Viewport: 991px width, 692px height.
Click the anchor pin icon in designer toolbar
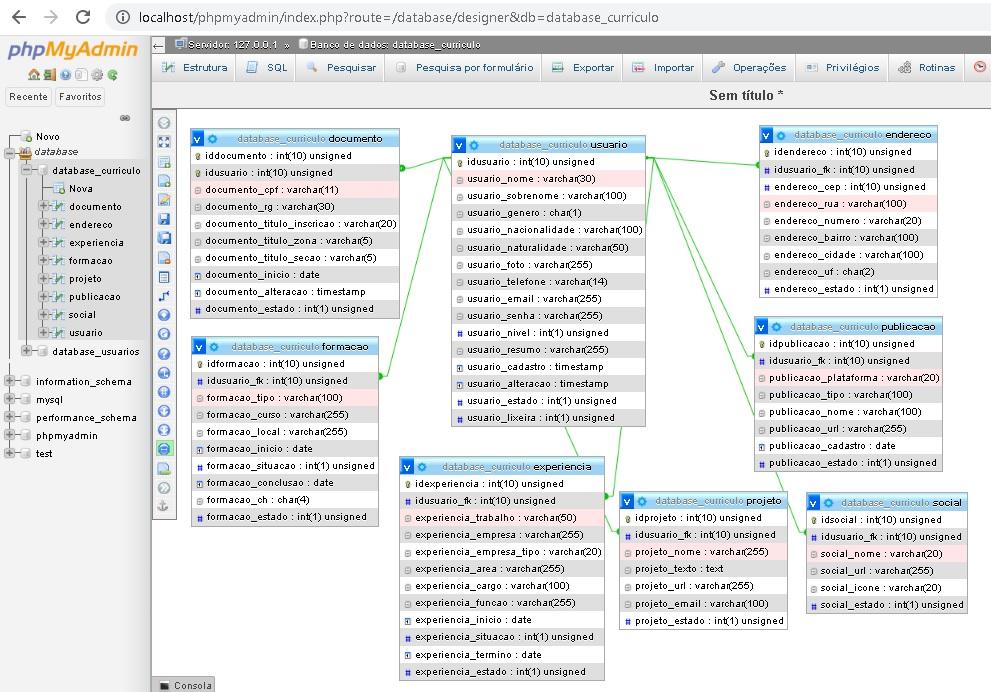click(164, 506)
